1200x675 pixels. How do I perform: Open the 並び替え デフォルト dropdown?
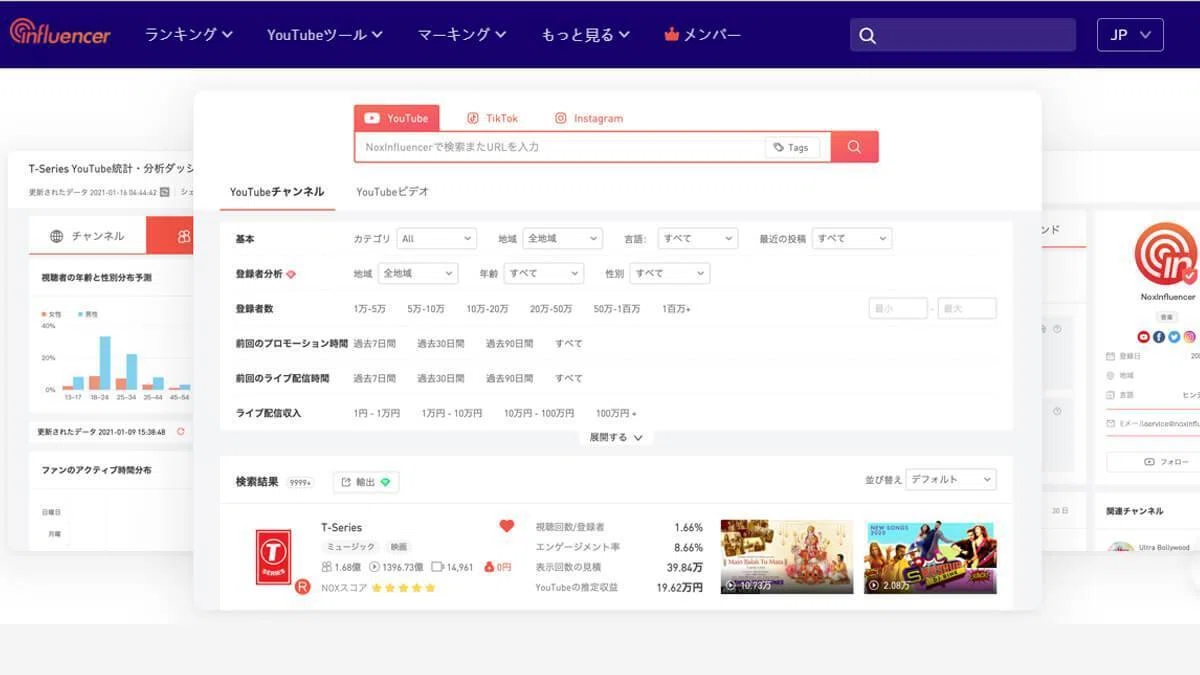coord(951,480)
